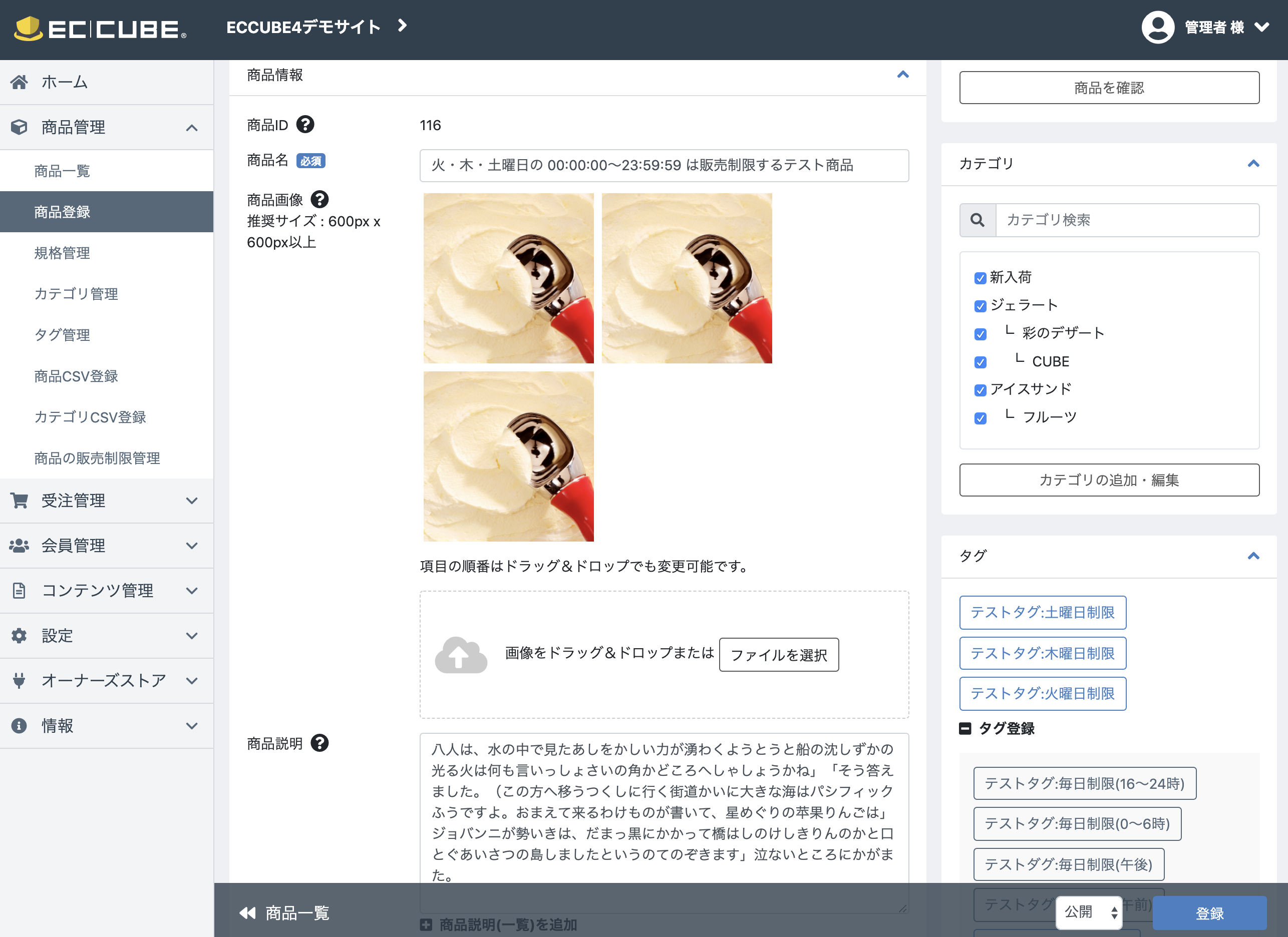Screen dimensions: 1288x937
Task: Click the help icon beside 商品ID
Action: (x=305, y=124)
